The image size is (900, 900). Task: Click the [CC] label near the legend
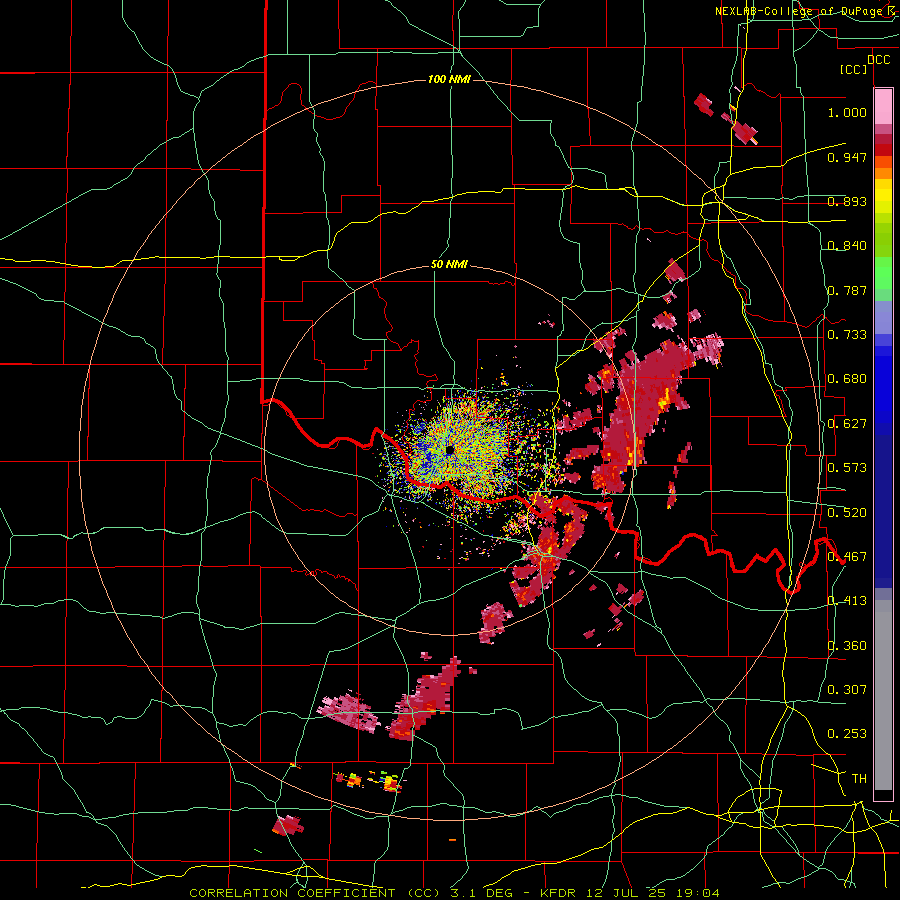point(854,69)
